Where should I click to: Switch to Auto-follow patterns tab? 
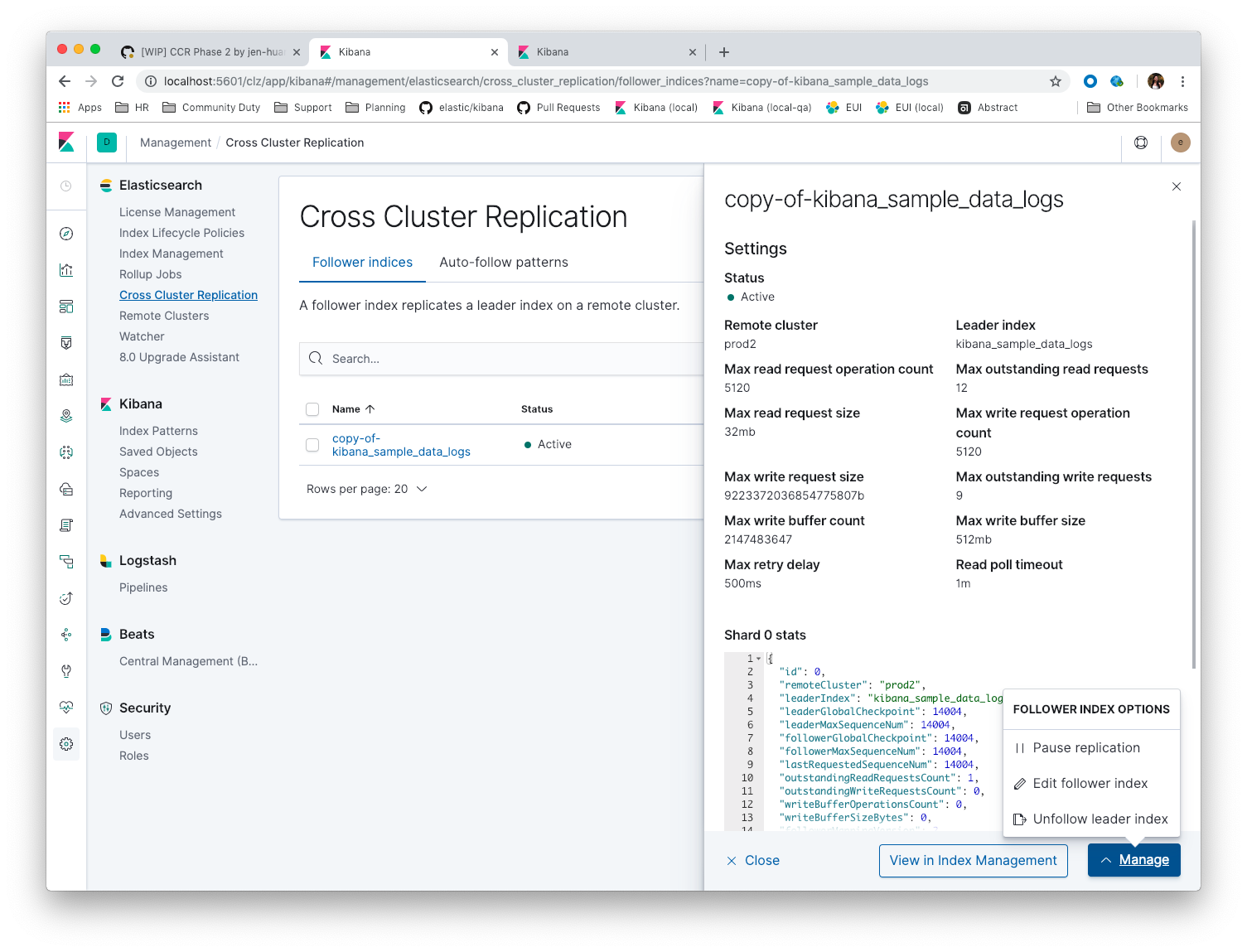coord(504,262)
